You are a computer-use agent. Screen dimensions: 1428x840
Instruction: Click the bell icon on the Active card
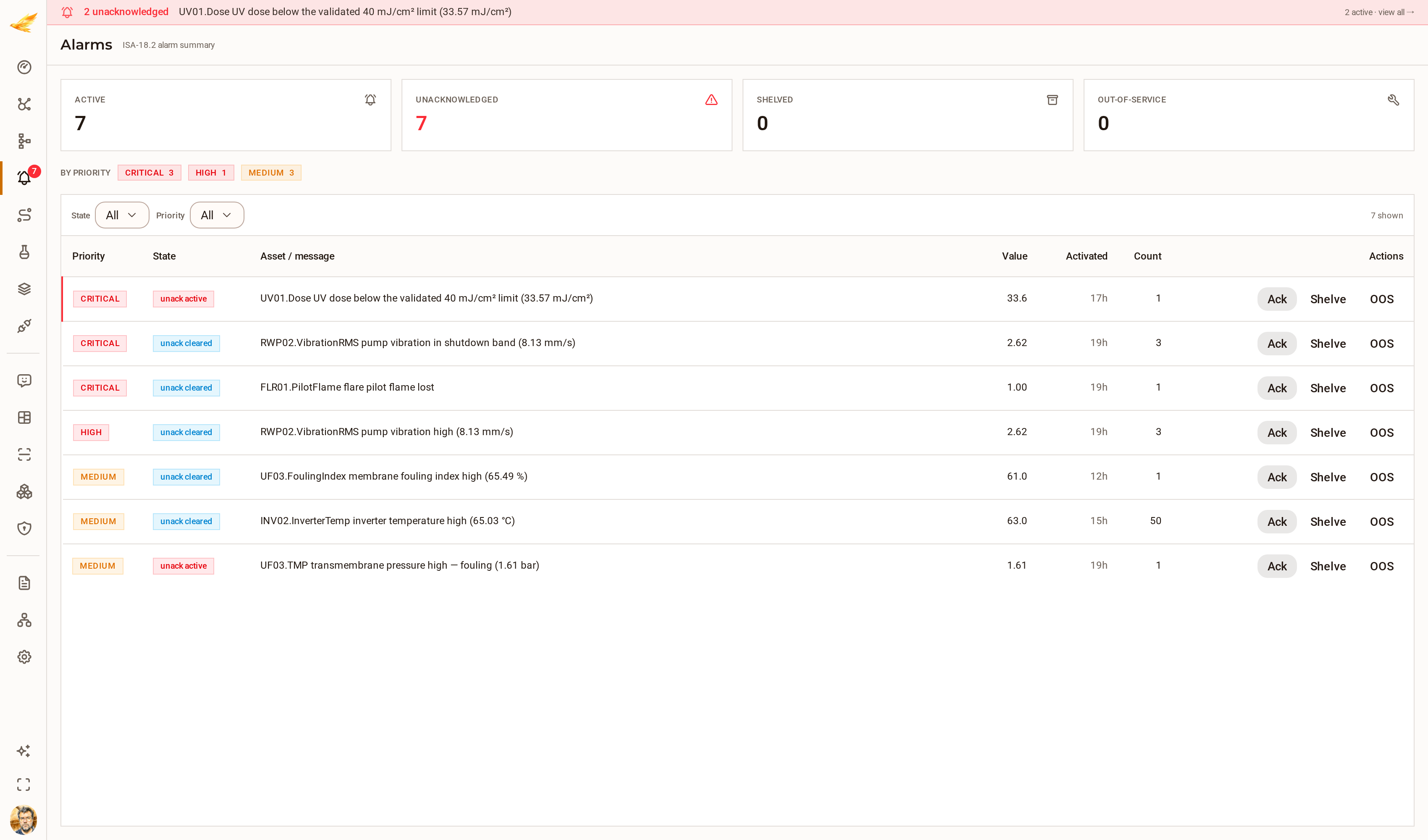pos(370,100)
